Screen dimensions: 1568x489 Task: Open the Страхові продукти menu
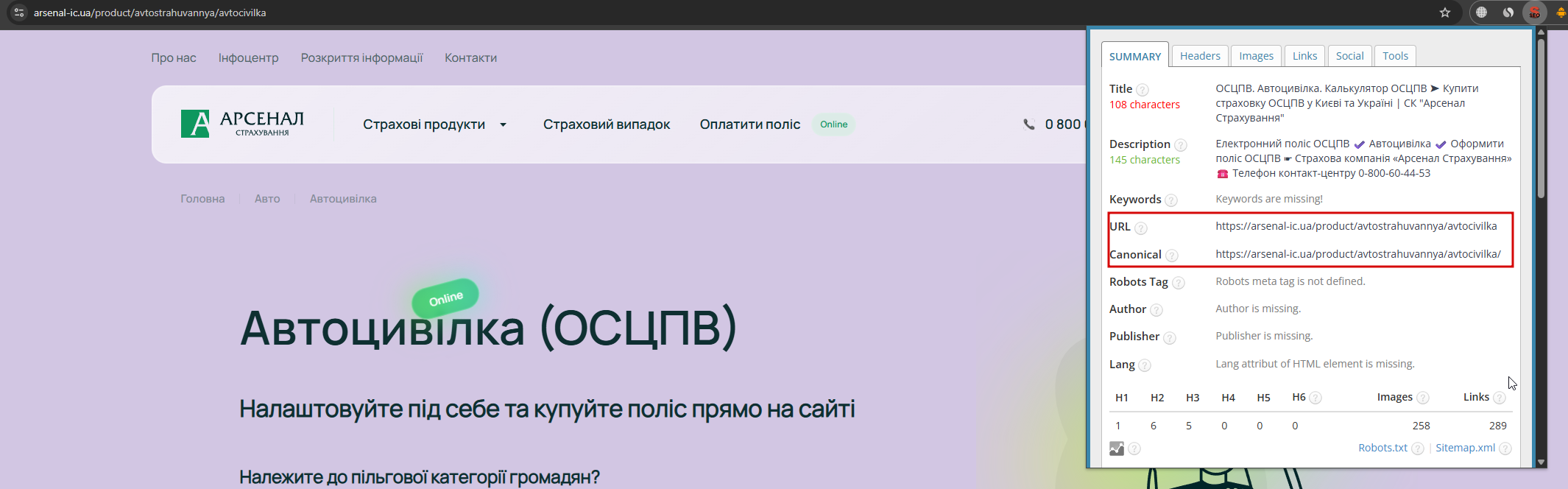[424, 124]
